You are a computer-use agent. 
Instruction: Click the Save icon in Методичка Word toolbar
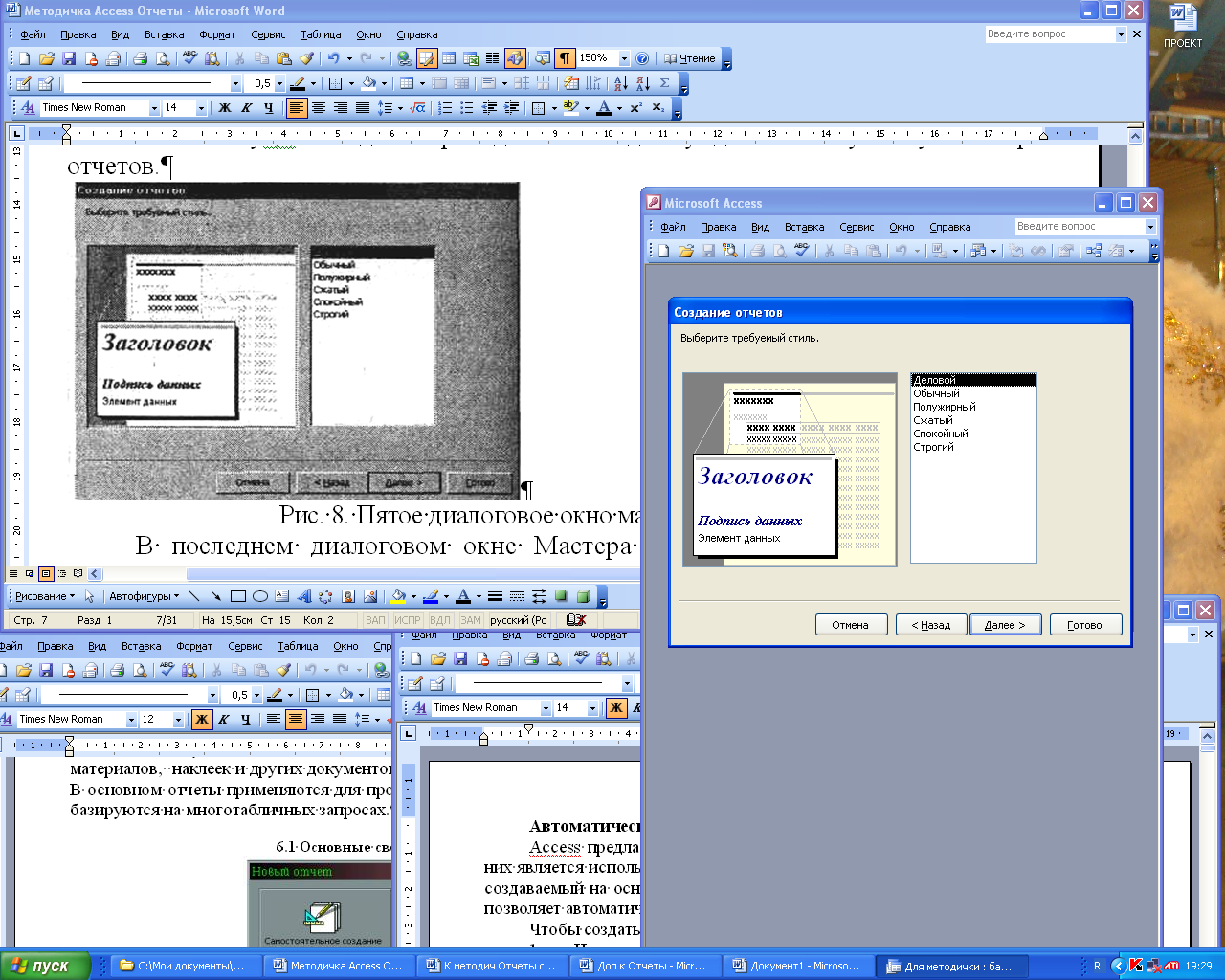68,58
